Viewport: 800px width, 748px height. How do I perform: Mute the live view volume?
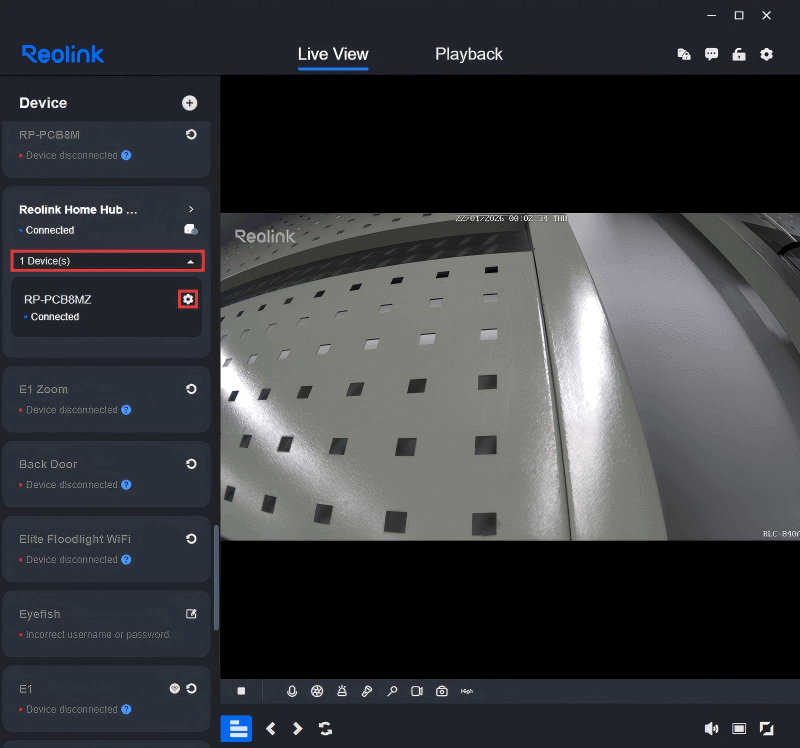coord(711,729)
